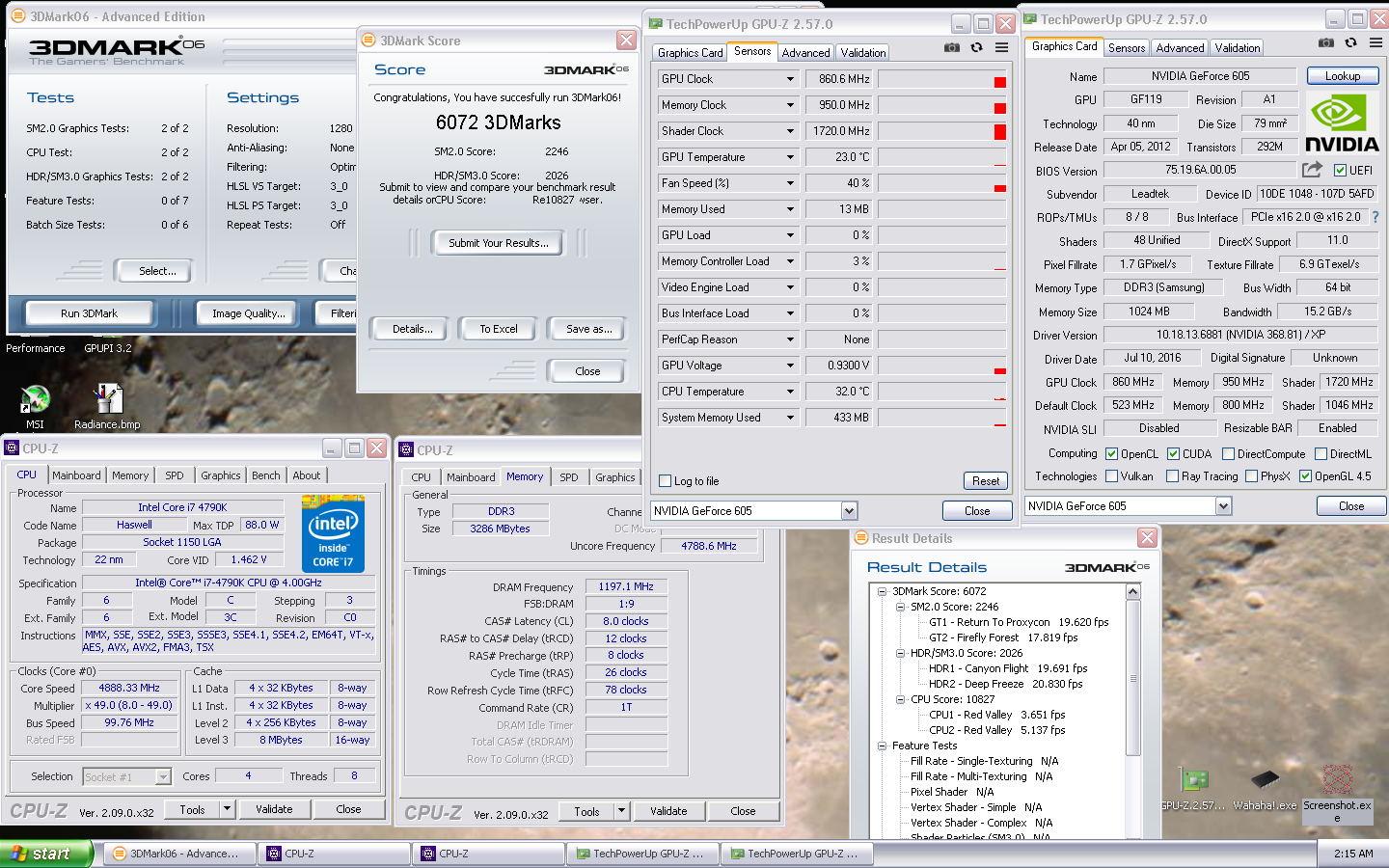Viewport: 1389px width, 868px height.
Task: Click the Core Speed value field in CPU-Z
Action: [x=129, y=688]
